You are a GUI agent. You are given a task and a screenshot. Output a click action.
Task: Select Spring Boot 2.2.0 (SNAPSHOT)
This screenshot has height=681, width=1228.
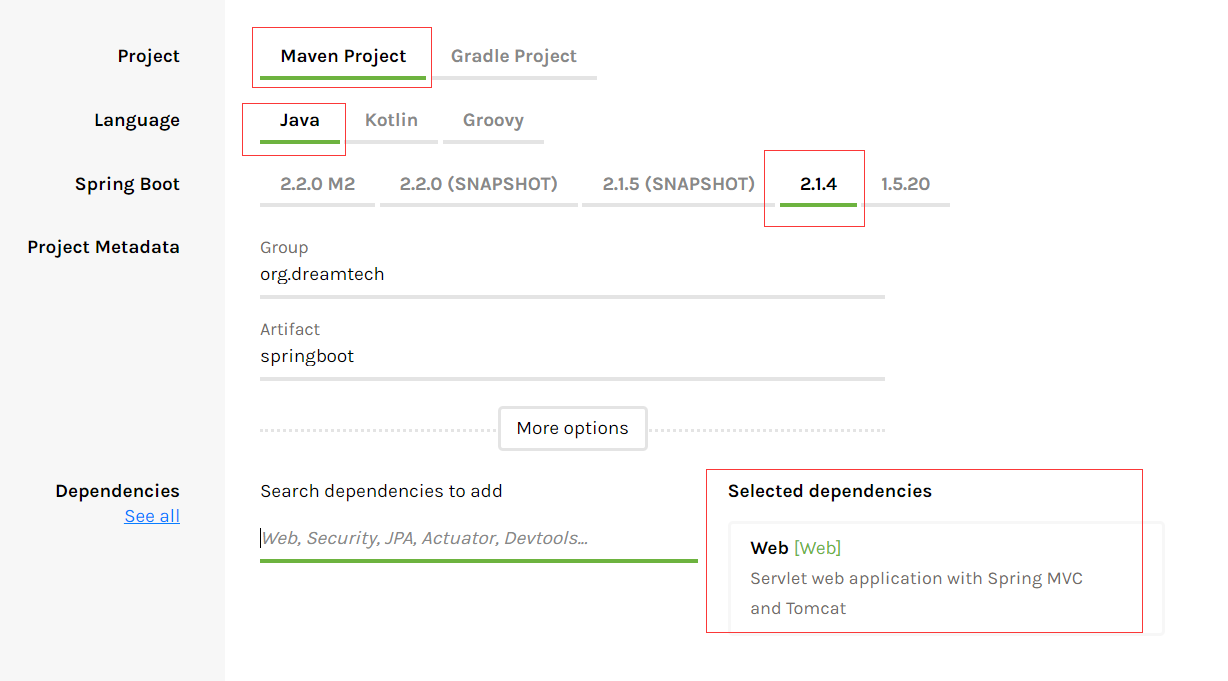tap(479, 184)
